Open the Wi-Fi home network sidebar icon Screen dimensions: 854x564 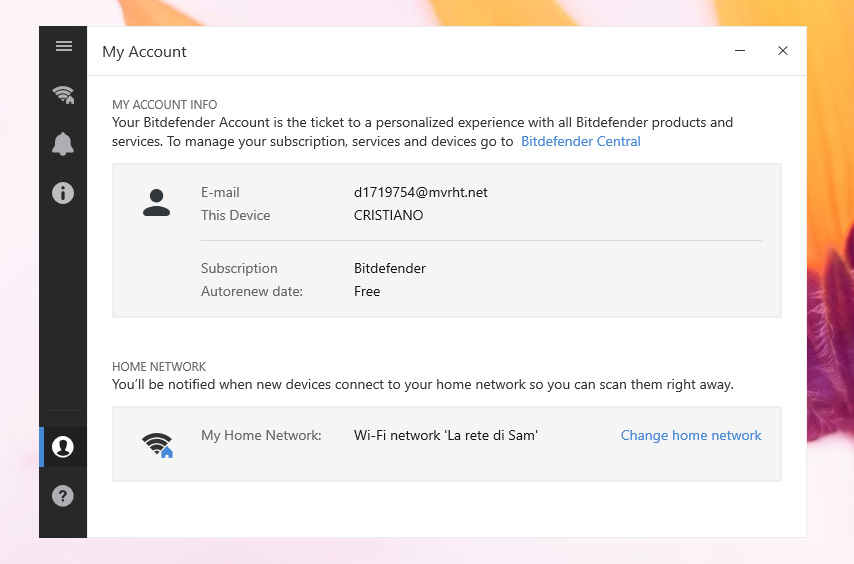tap(63, 95)
